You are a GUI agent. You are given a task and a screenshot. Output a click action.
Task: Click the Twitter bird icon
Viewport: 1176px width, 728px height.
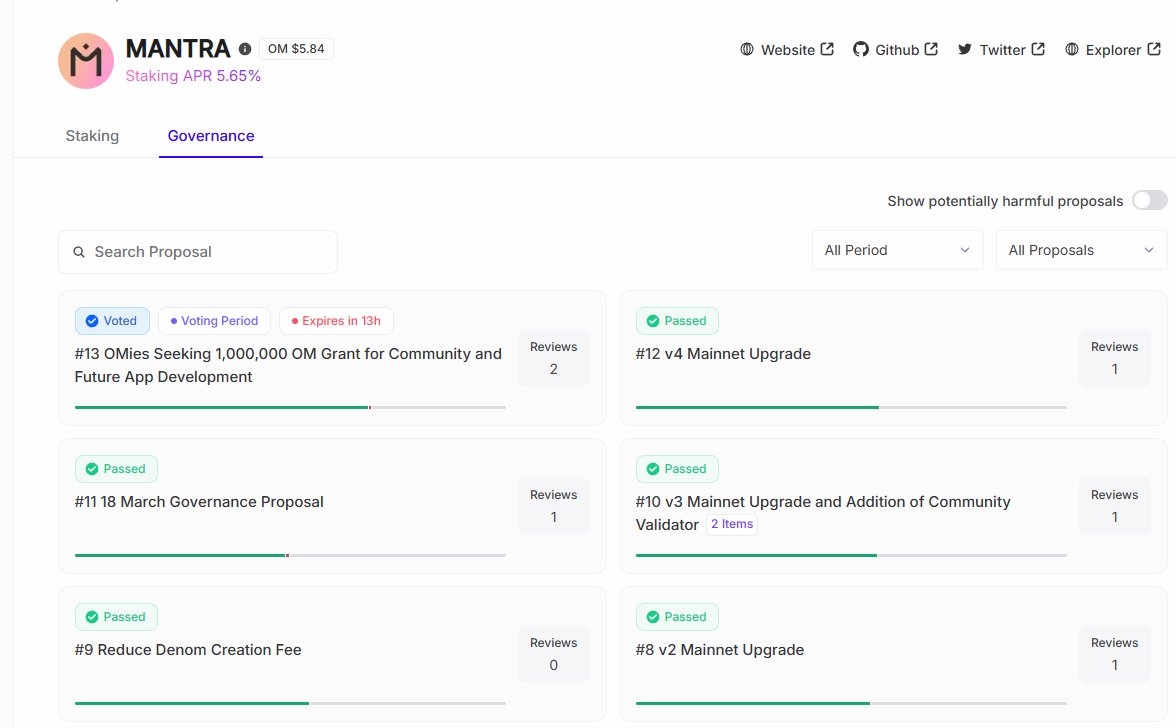pyautogui.click(x=965, y=49)
